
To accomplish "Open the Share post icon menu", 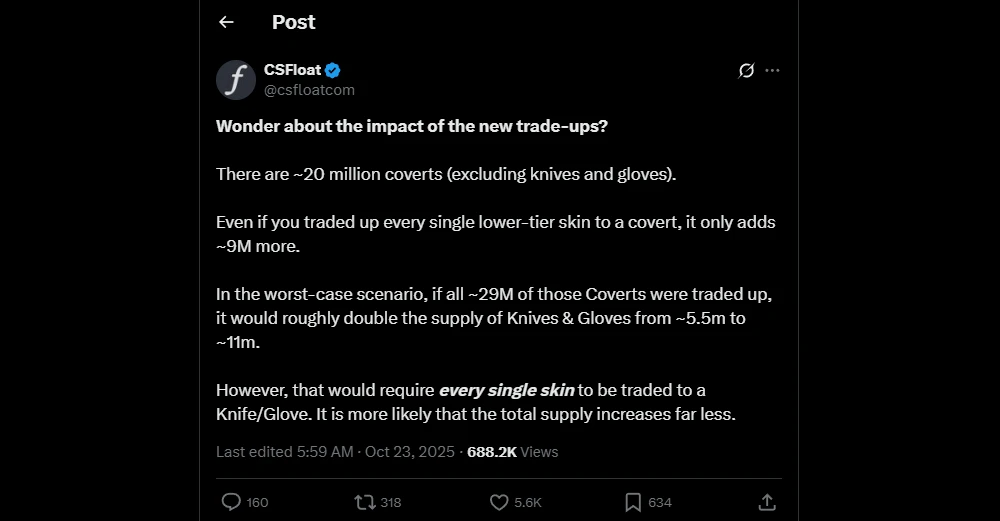I will [x=767, y=502].
